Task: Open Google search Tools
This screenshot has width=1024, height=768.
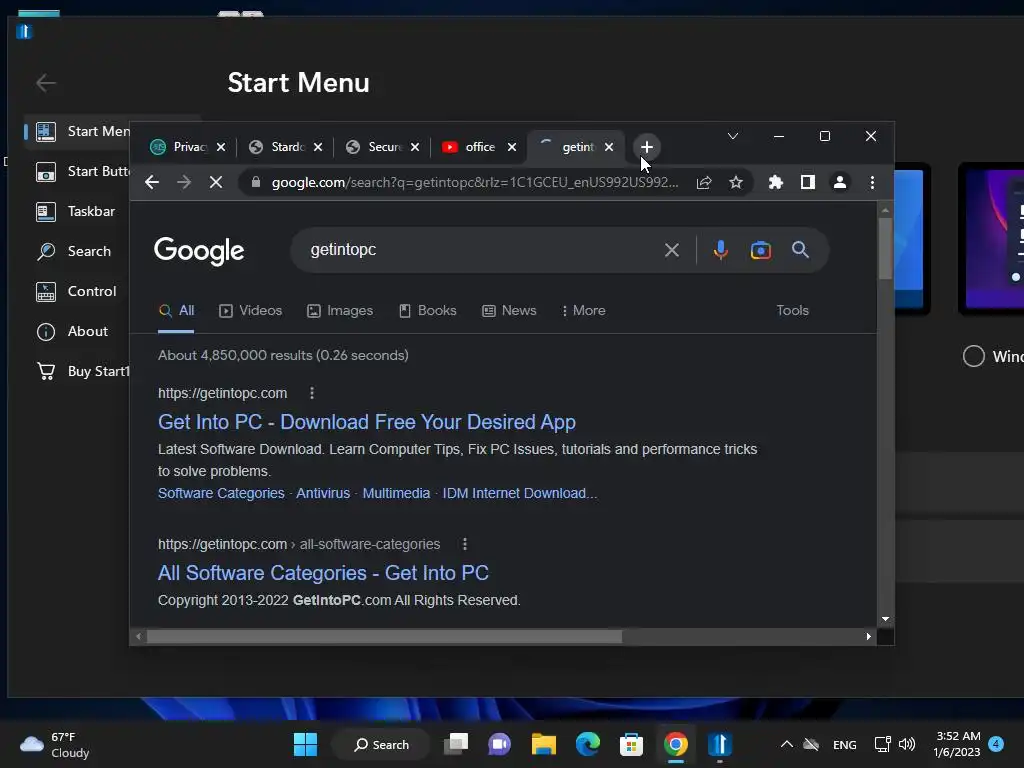Action: [x=792, y=311]
